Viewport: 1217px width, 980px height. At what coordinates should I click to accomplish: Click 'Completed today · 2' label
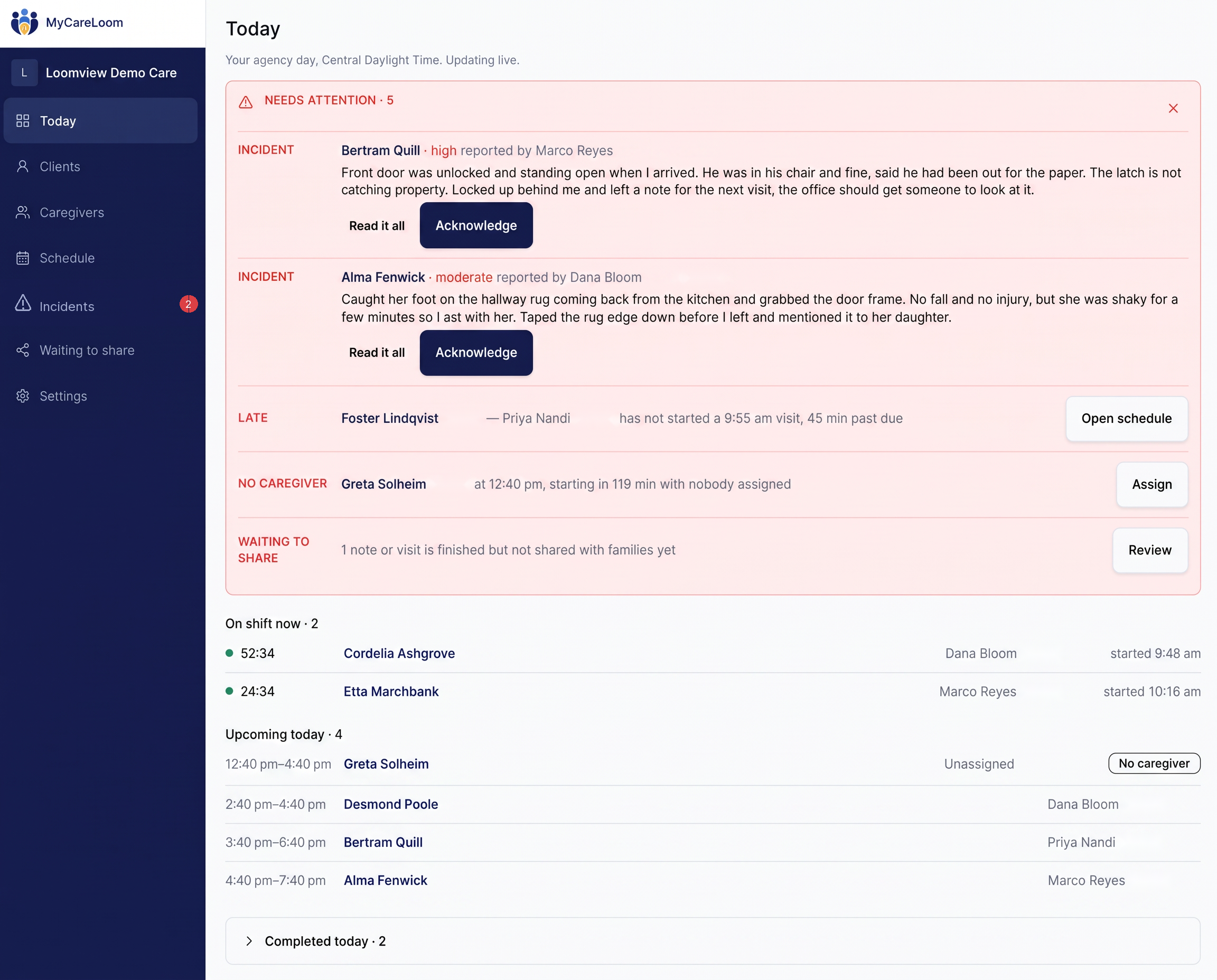[x=325, y=941]
